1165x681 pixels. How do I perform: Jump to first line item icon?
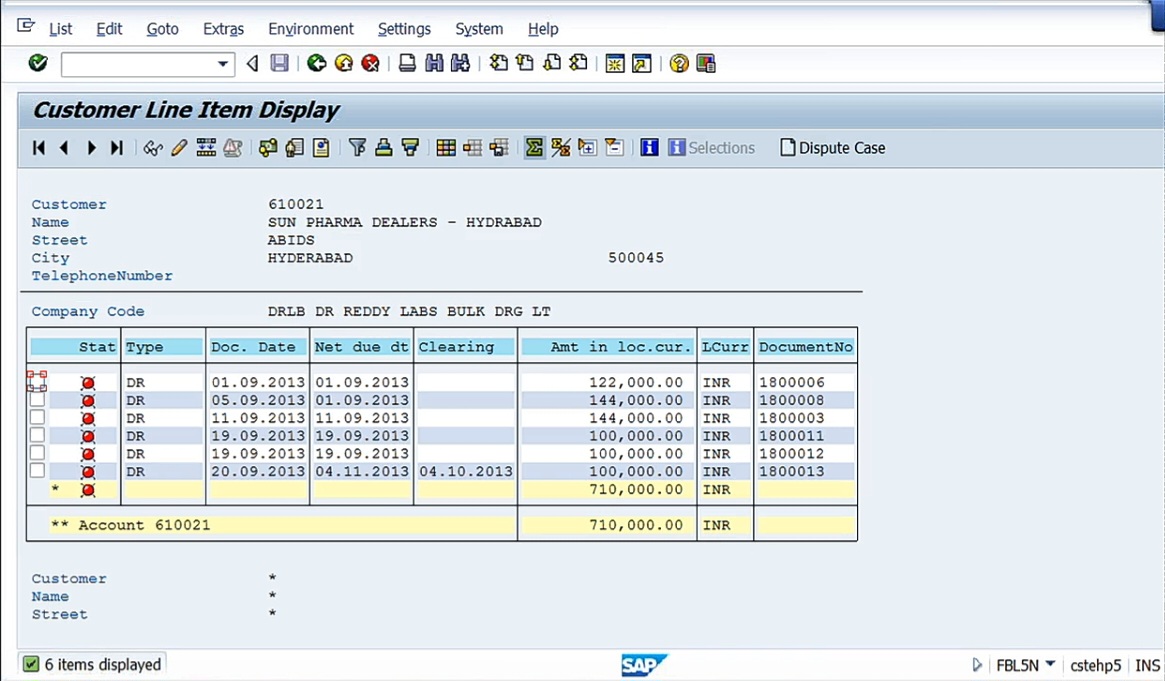click(39, 148)
